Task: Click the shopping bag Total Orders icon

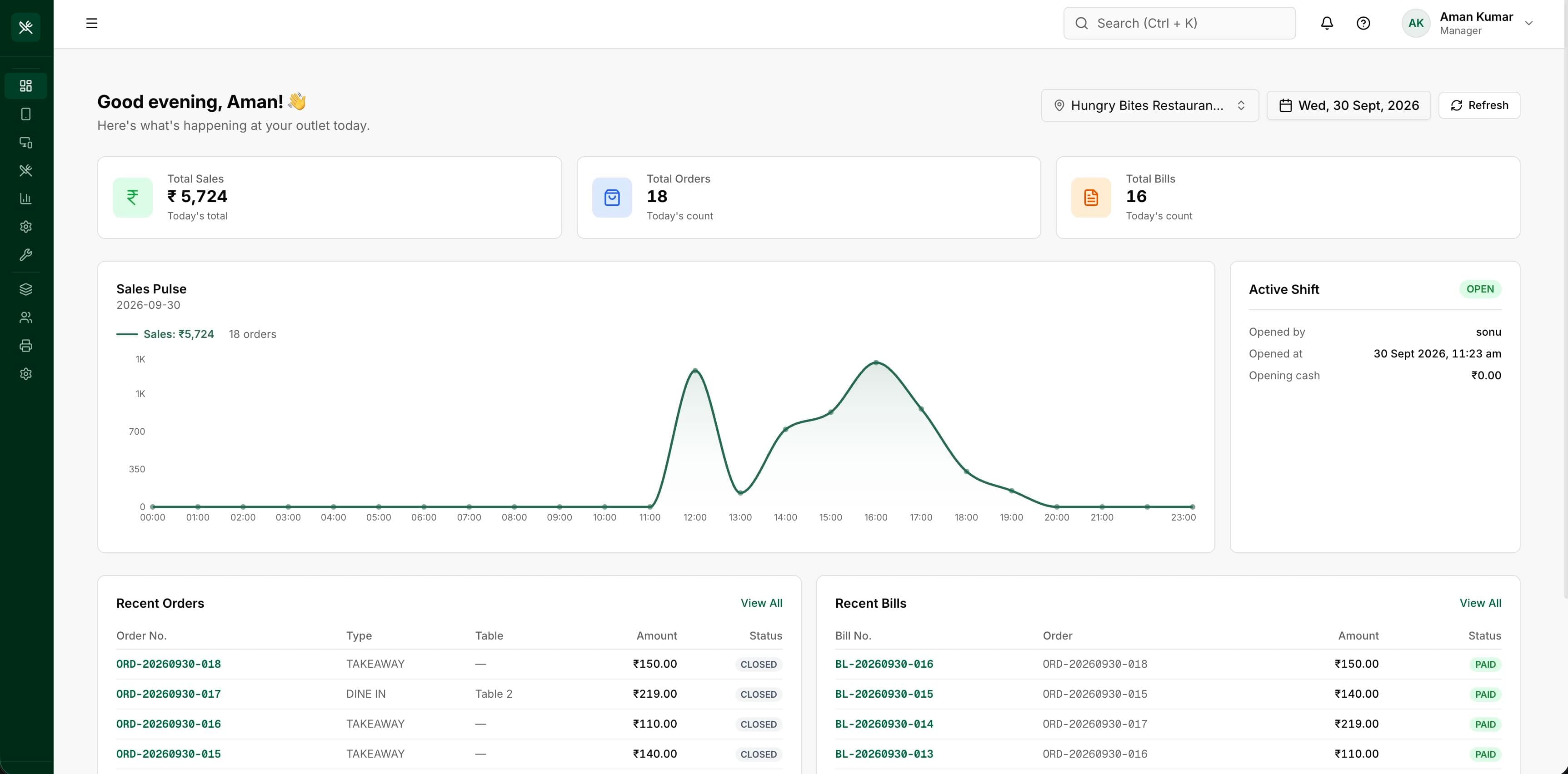Action: [x=612, y=197]
